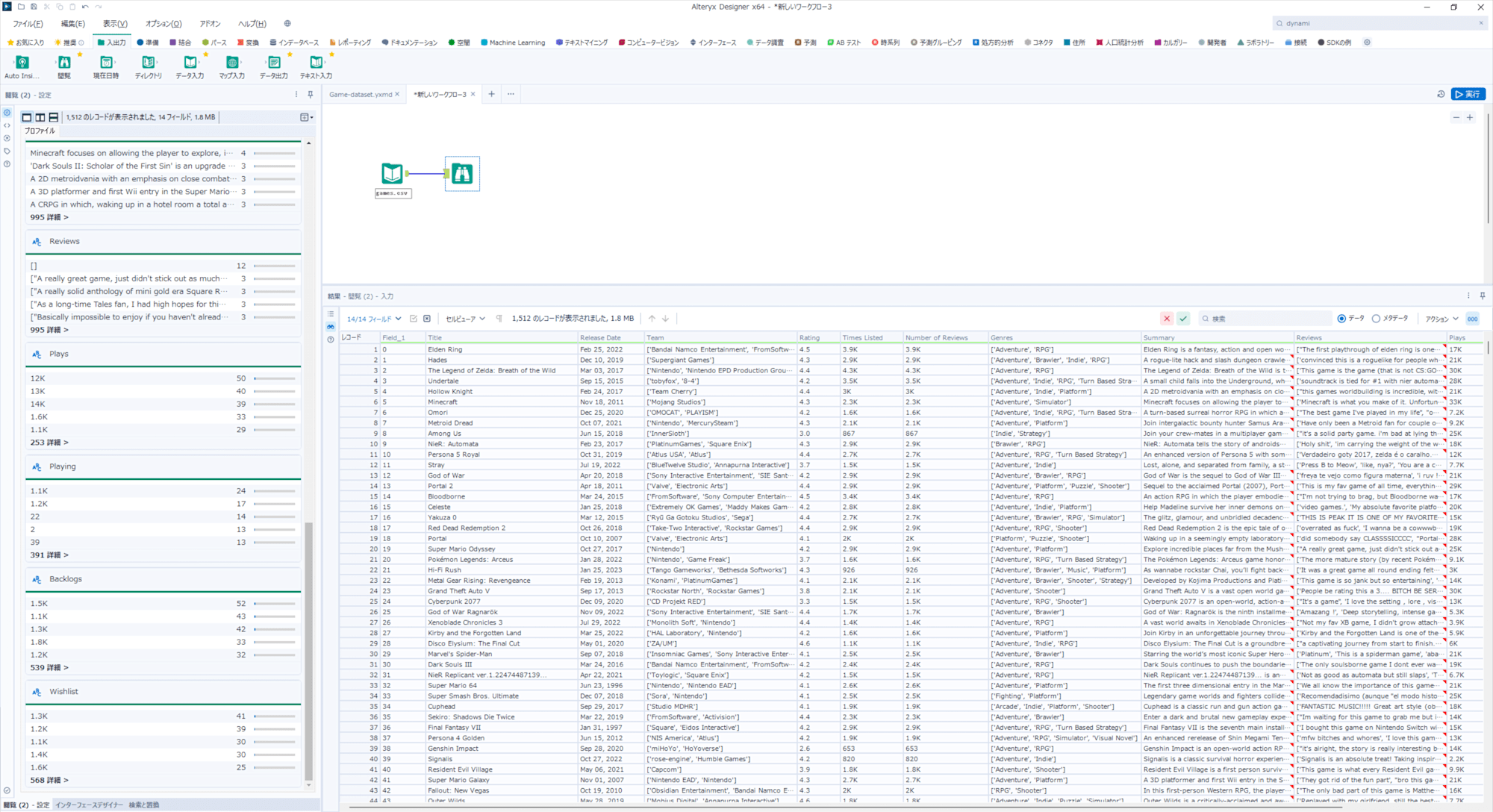Expand 391 詳細 under Playing
This screenshot has width=1493, height=812.
click(x=49, y=555)
